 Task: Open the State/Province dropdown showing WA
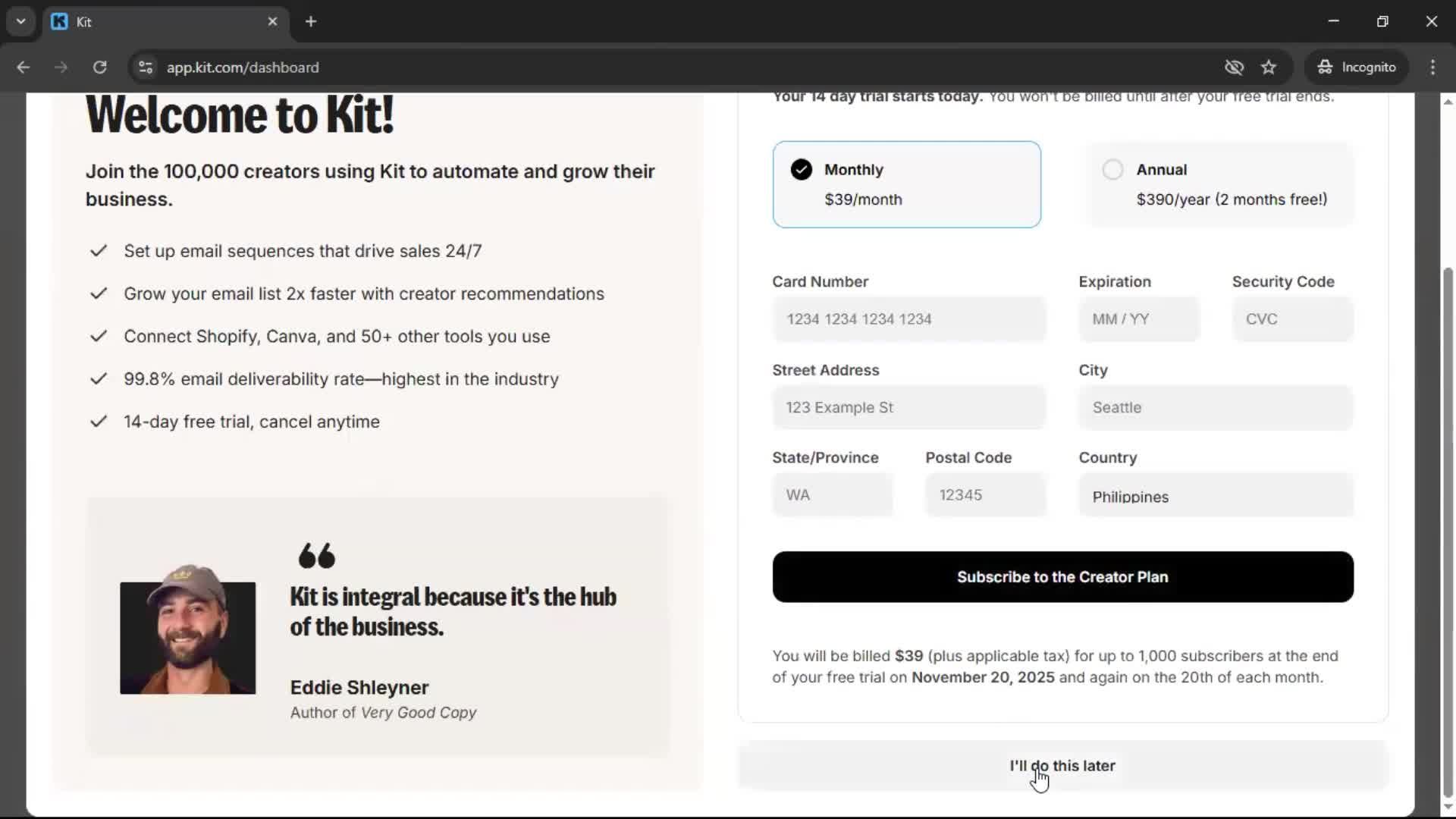(x=833, y=494)
